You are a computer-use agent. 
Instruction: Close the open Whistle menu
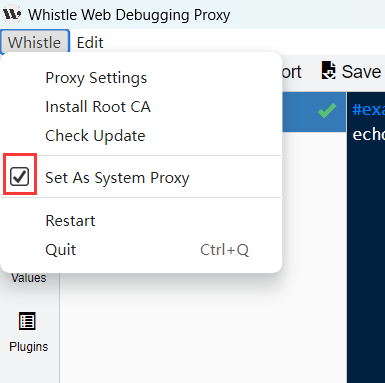pos(35,42)
